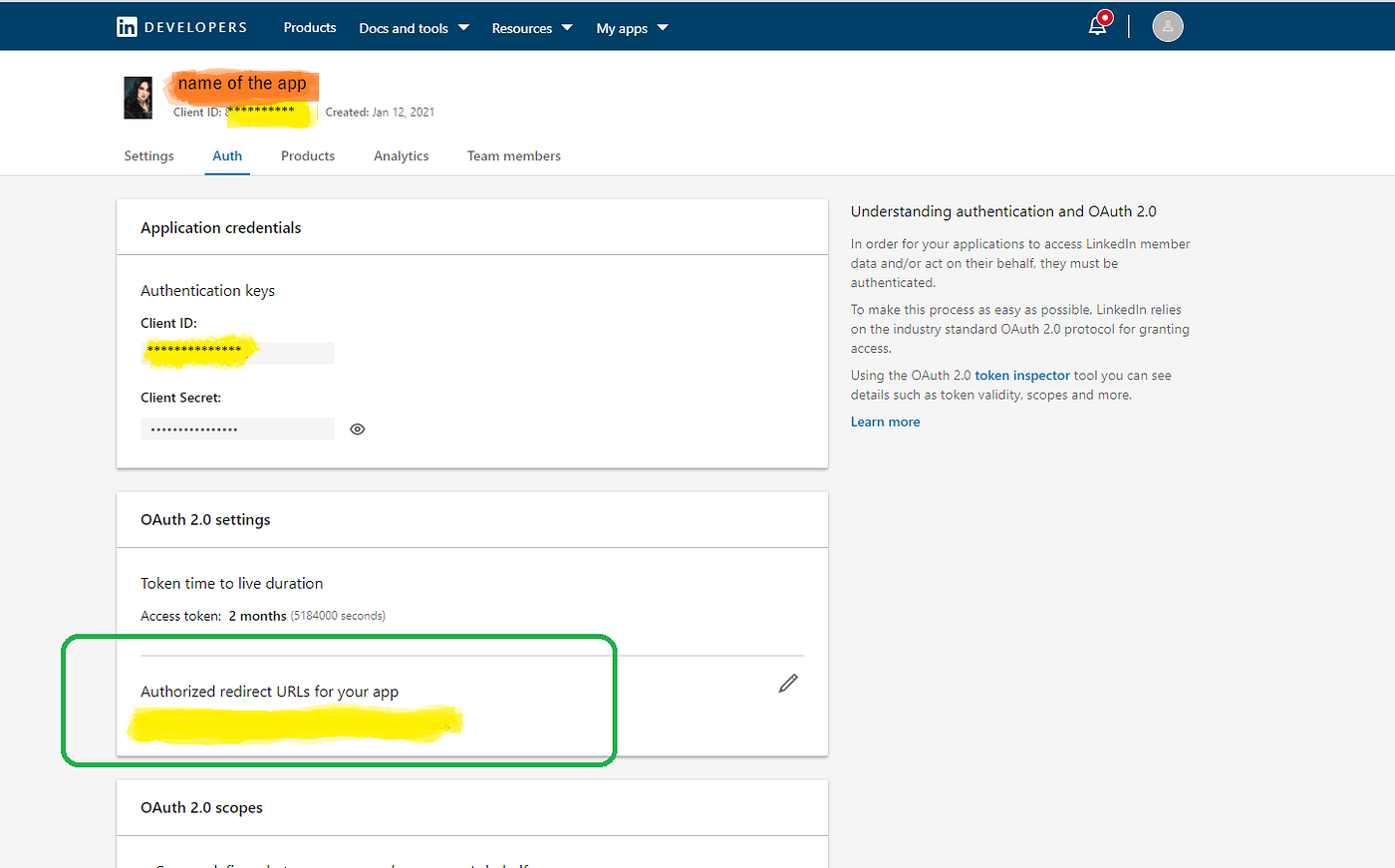
Task: Open the profile avatar menu
Action: pyautogui.click(x=1167, y=26)
